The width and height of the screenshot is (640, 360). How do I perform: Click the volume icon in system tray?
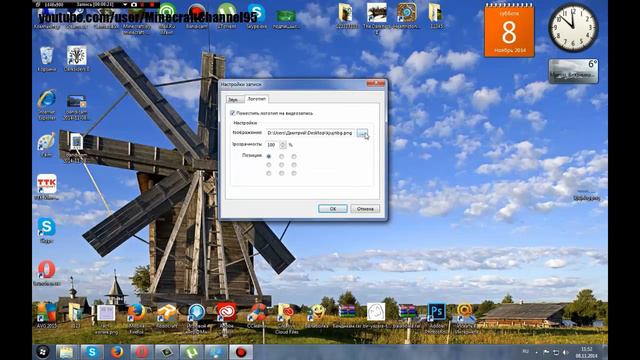pyautogui.click(x=565, y=352)
